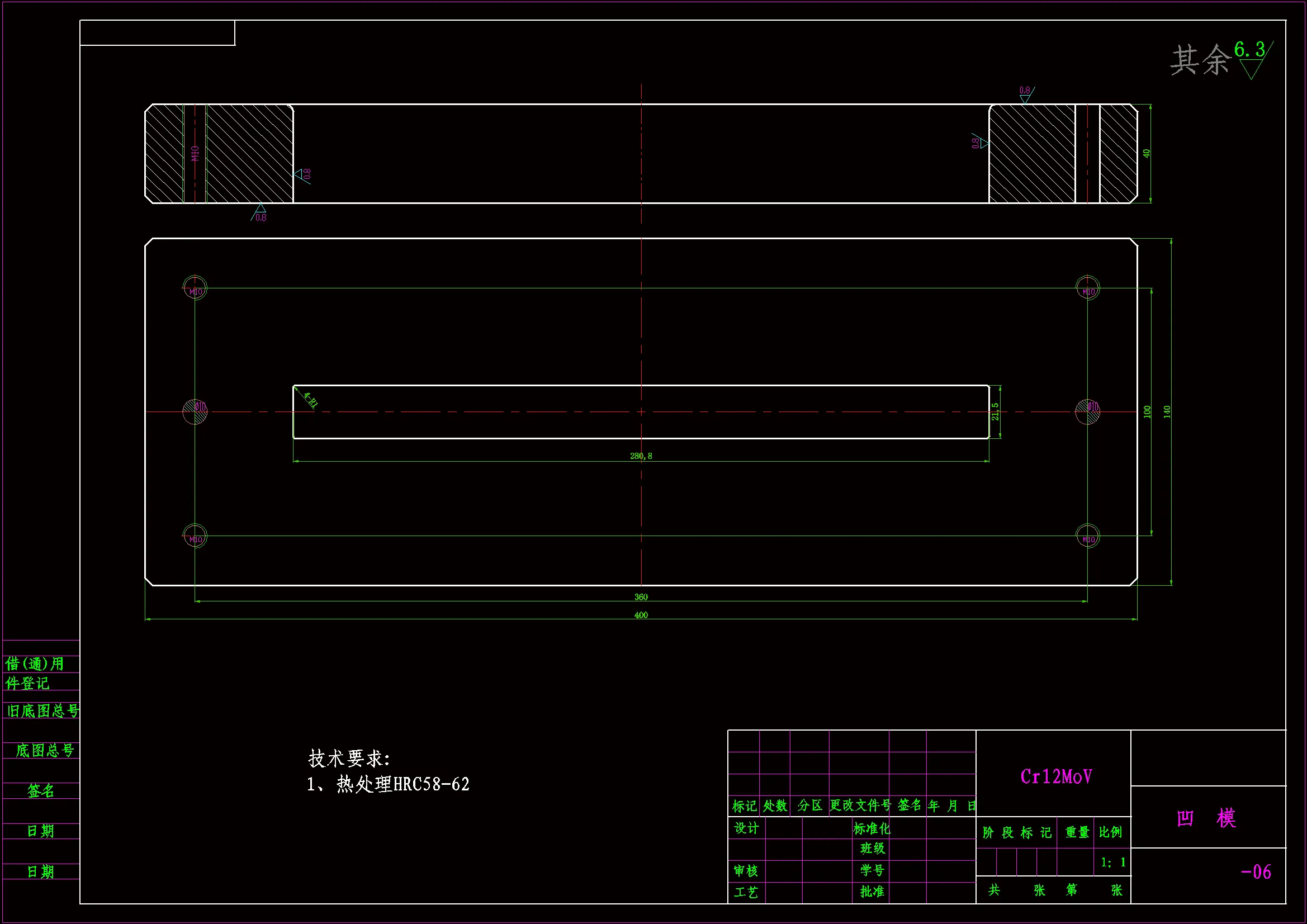Select the 21.5 slot width dimension
Screen dimensions: 1307x924
point(995,411)
